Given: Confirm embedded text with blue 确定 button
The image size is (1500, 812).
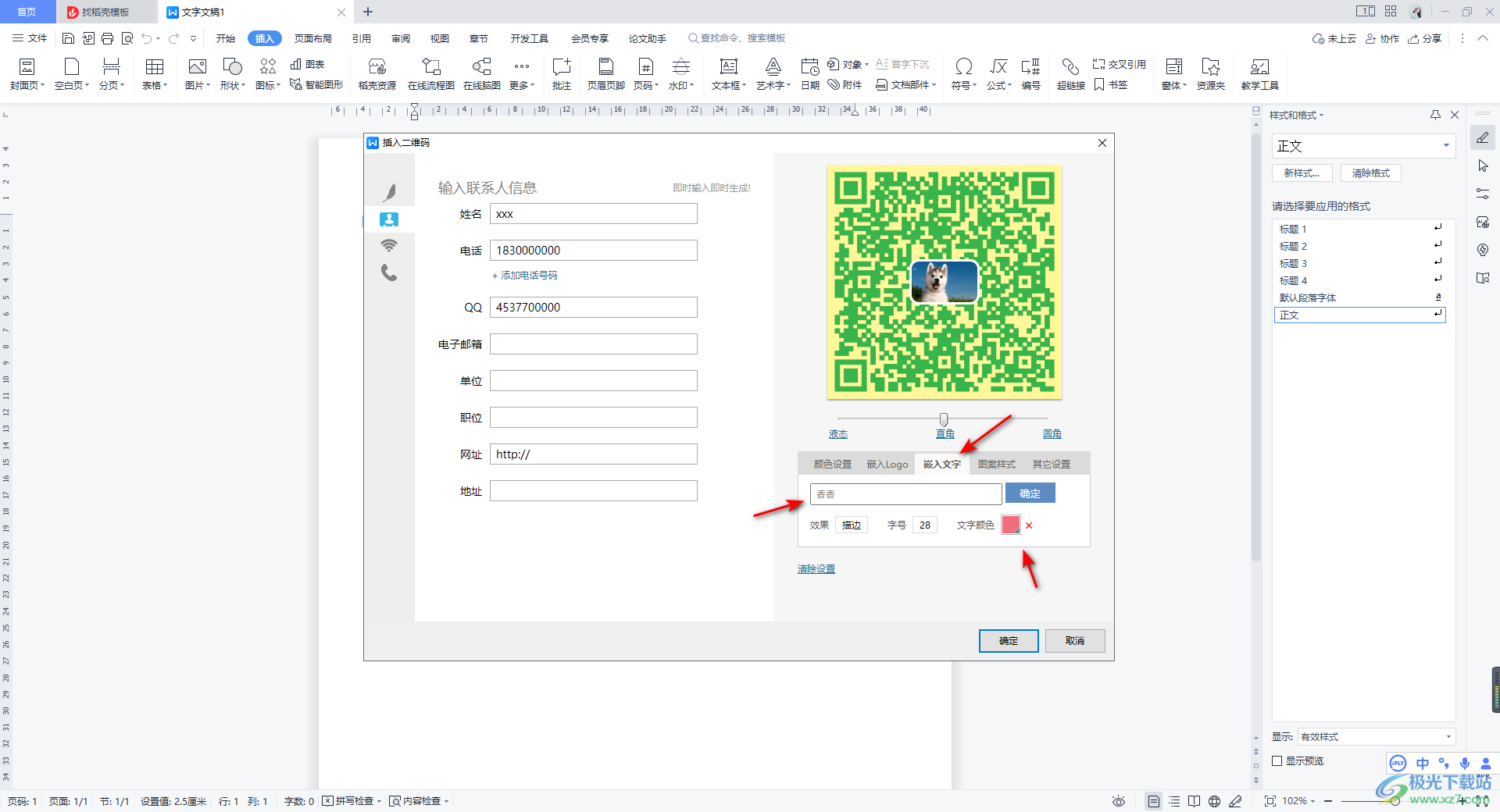Looking at the screenshot, I should pyautogui.click(x=1030, y=493).
